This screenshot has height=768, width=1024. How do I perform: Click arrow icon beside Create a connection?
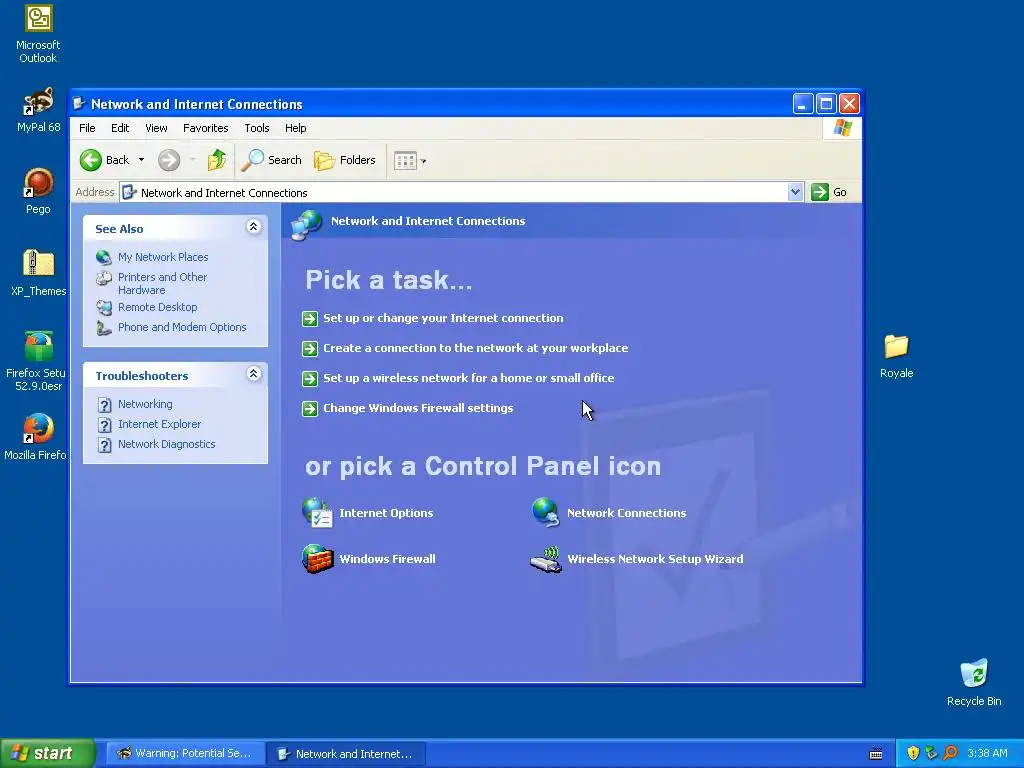(310, 349)
